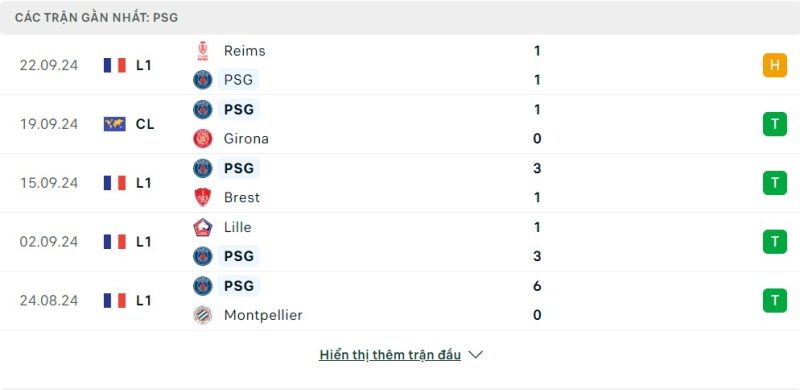The width and height of the screenshot is (800, 390).
Task: Click the Champions League flag icon
Action: coord(115,124)
